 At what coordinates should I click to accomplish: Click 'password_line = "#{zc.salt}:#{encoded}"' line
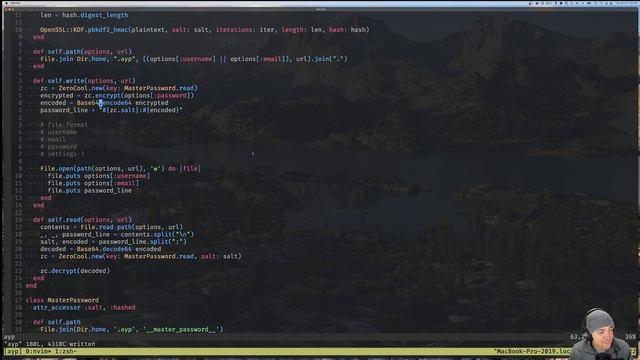click(x=111, y=110)
